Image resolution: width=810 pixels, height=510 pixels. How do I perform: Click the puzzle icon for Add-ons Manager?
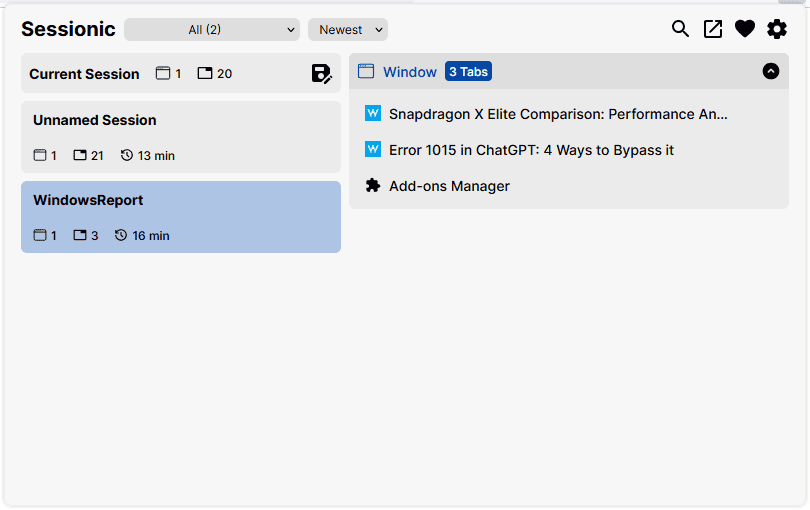(373, 186)
